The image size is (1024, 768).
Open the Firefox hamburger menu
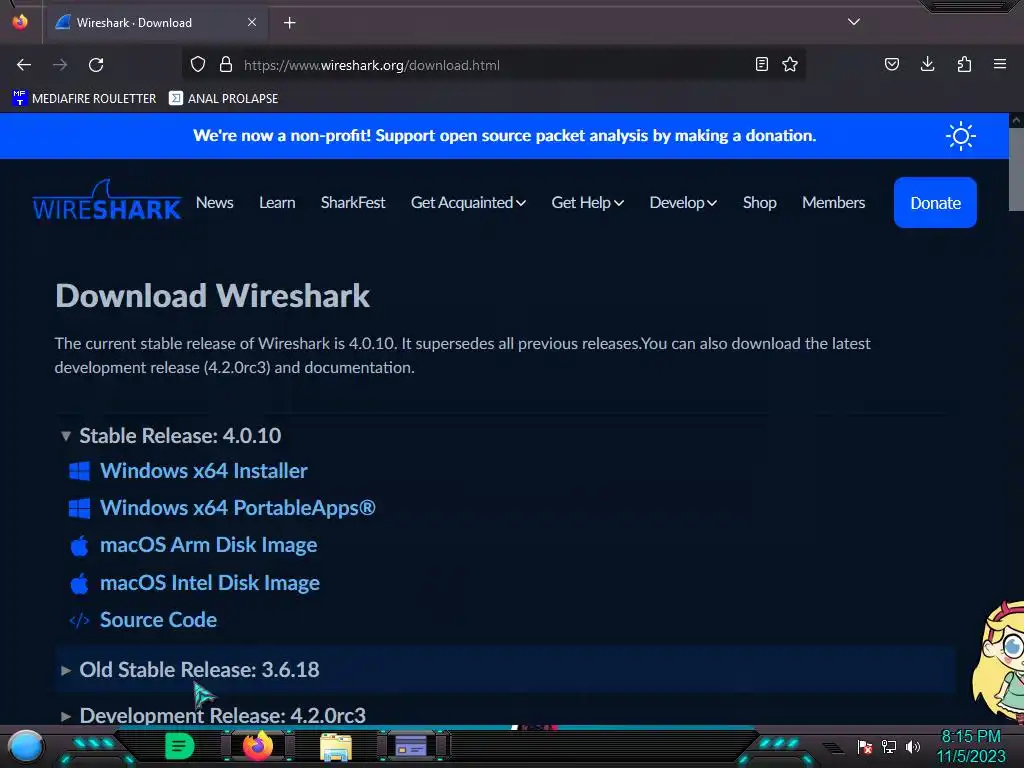(1000, 64)
